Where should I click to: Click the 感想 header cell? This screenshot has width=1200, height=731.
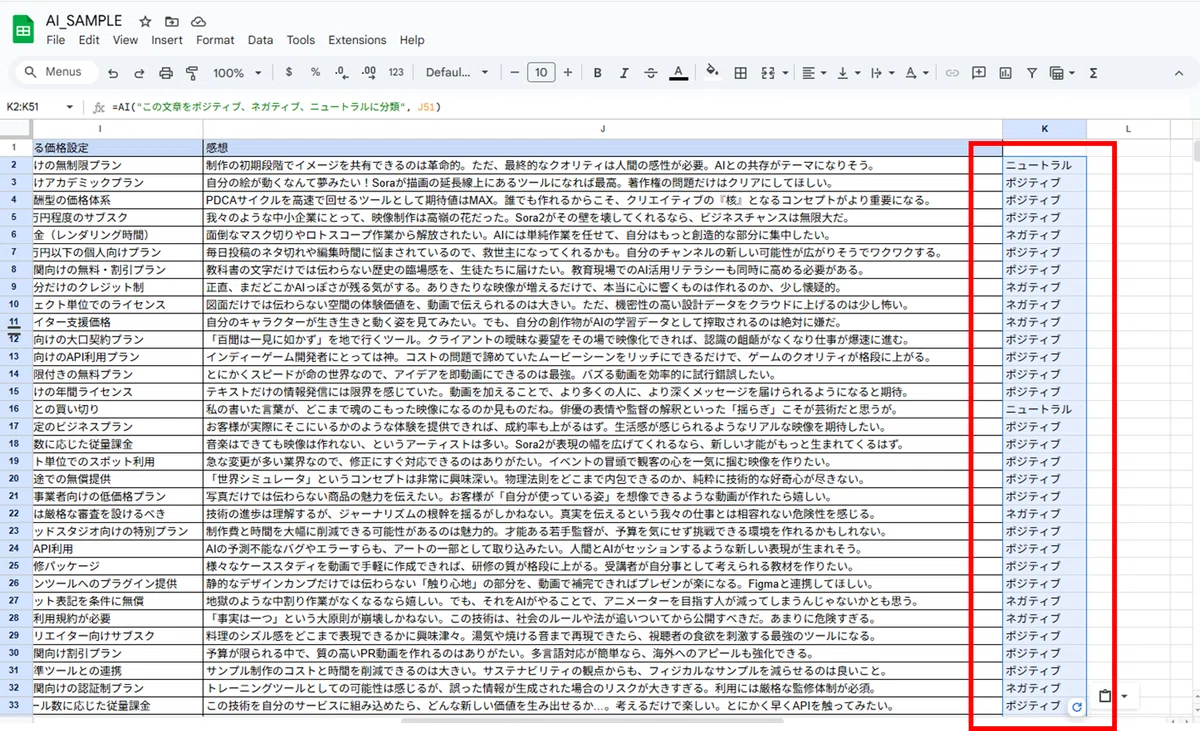coord(602,147)
